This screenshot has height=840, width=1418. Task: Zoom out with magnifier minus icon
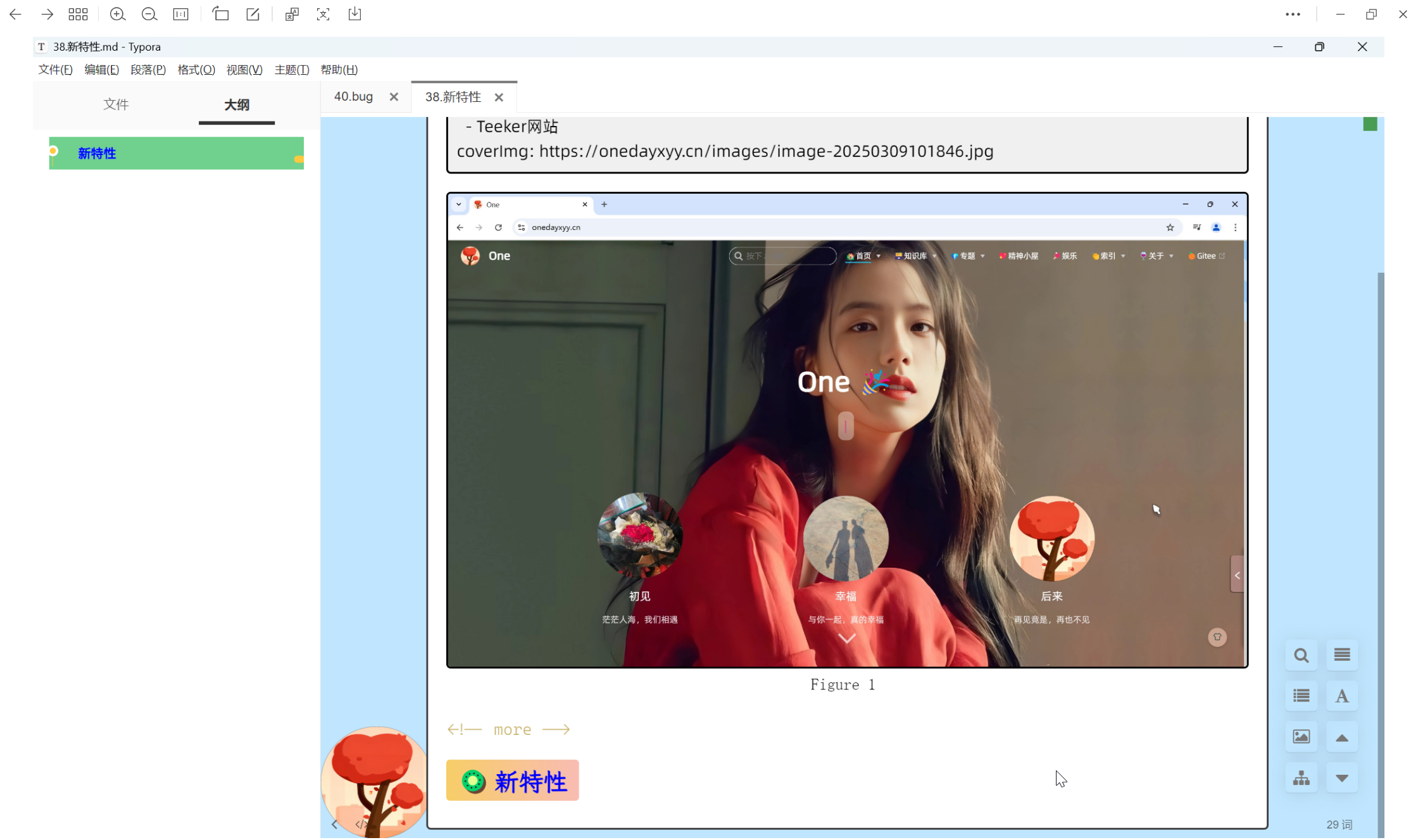pos(149,14)
